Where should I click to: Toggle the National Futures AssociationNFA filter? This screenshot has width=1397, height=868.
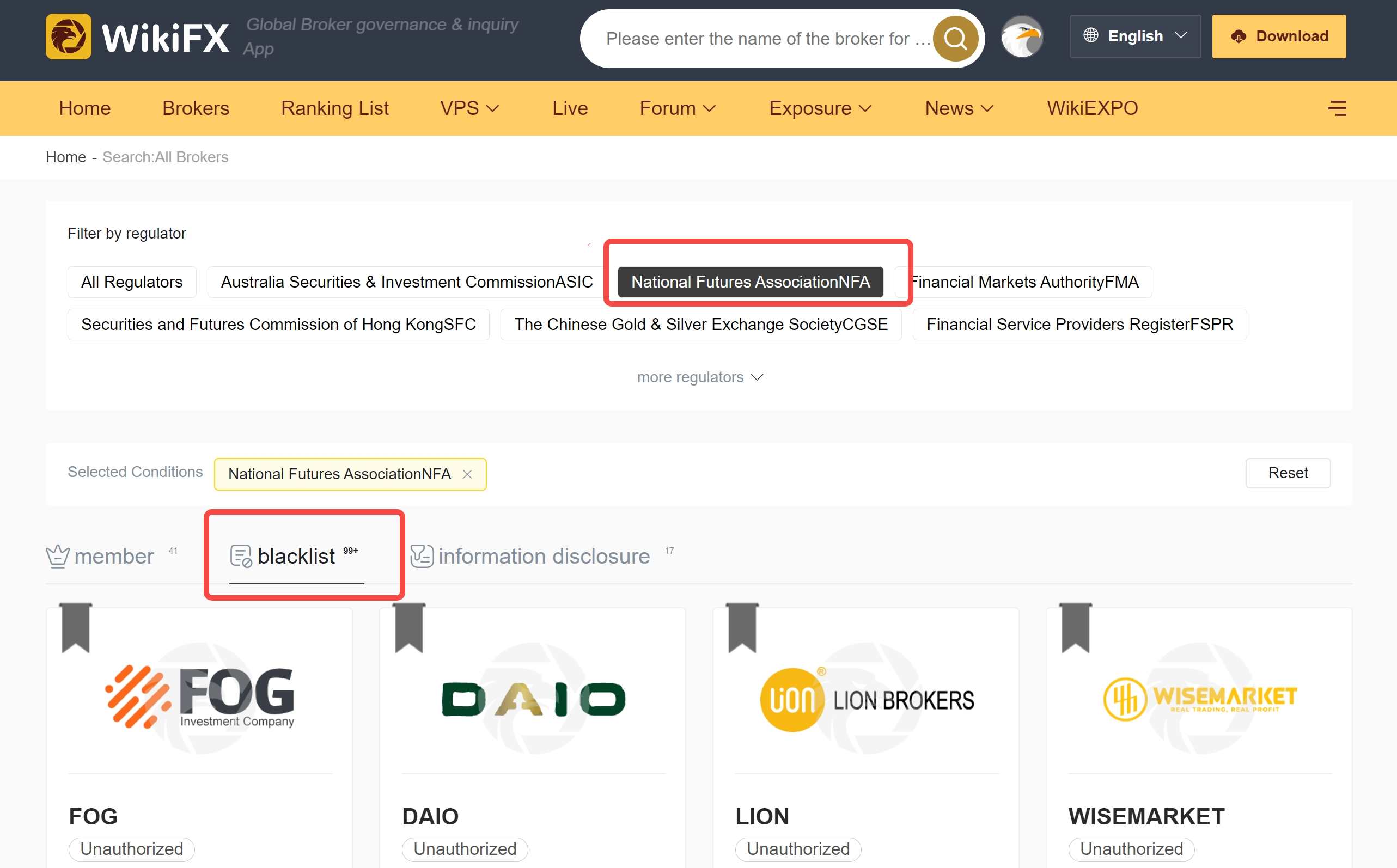click(x=751, y=282)
